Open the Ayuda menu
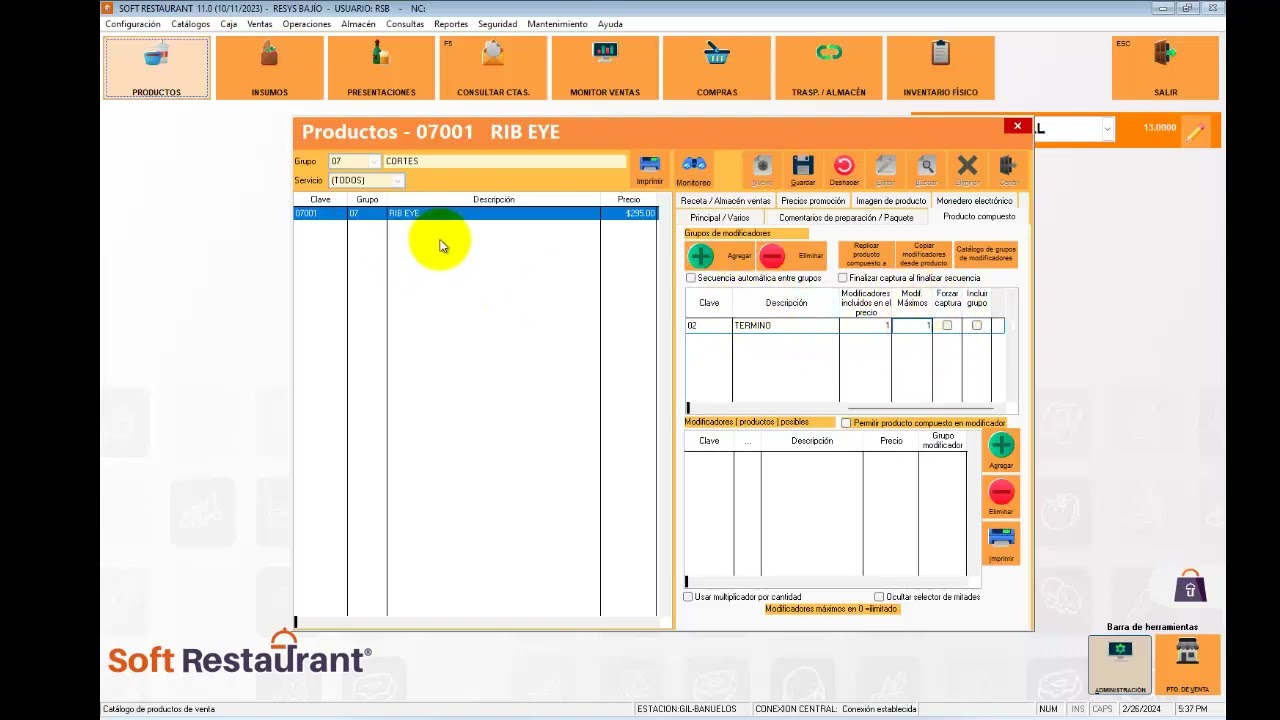Screen dimensions: 1280x720 click(x=610, y=24)
